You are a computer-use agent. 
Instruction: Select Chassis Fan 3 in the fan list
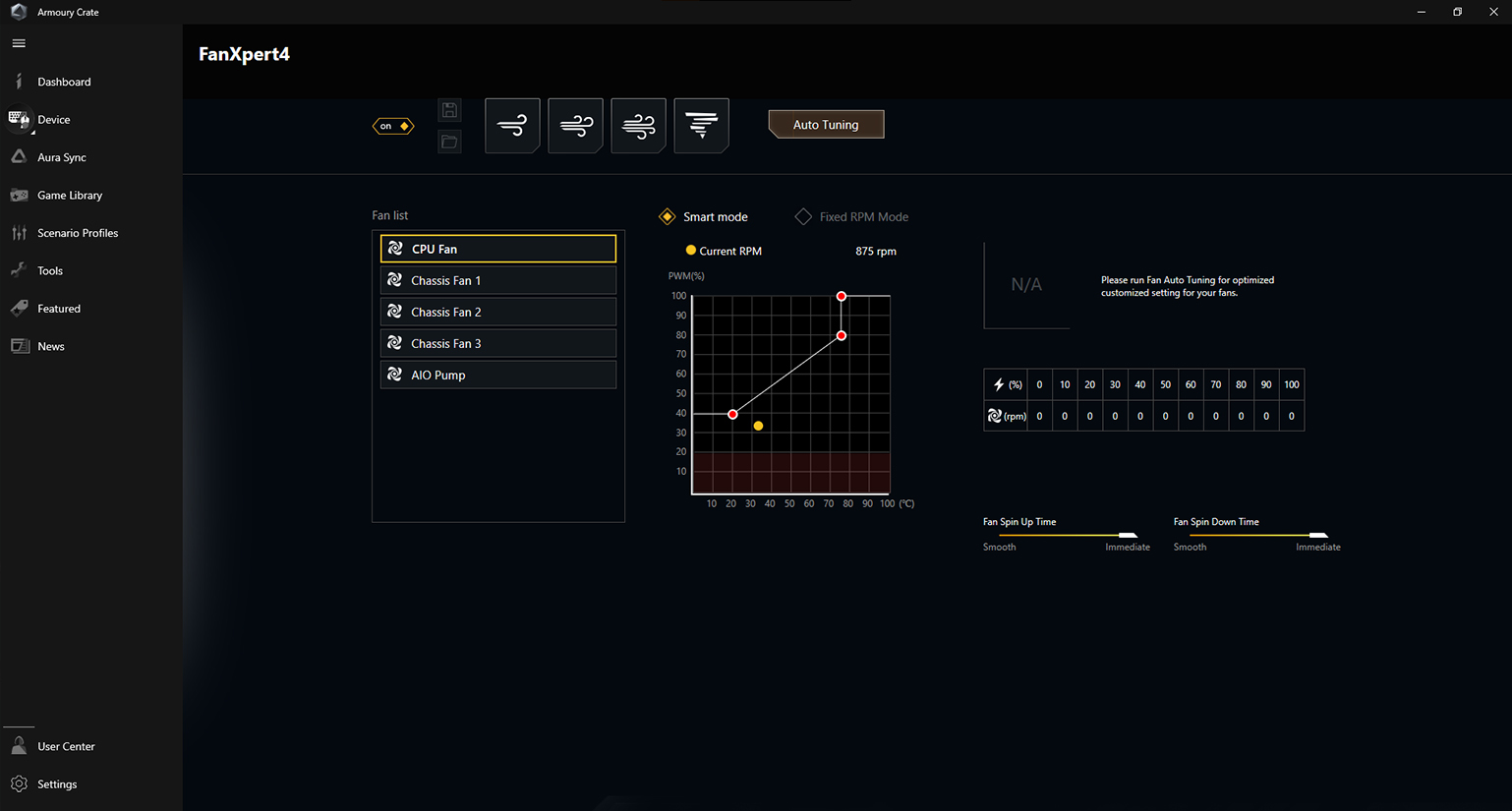click(498, 343)
